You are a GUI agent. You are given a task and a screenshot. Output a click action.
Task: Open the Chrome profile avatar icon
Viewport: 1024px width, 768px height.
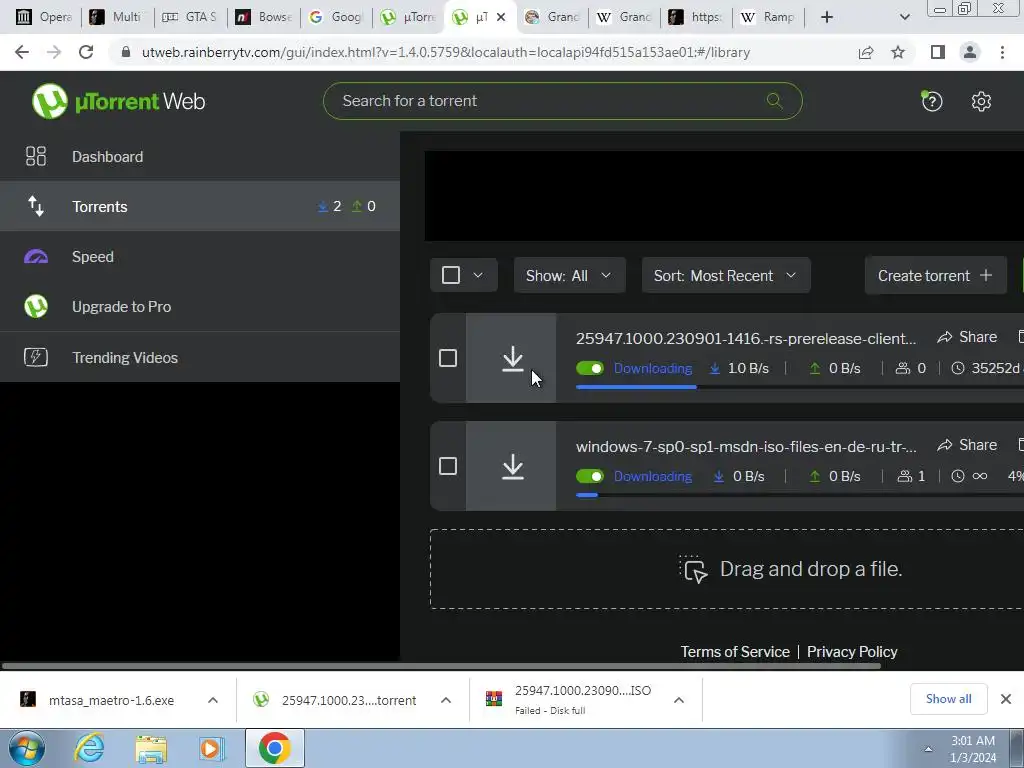970,52
